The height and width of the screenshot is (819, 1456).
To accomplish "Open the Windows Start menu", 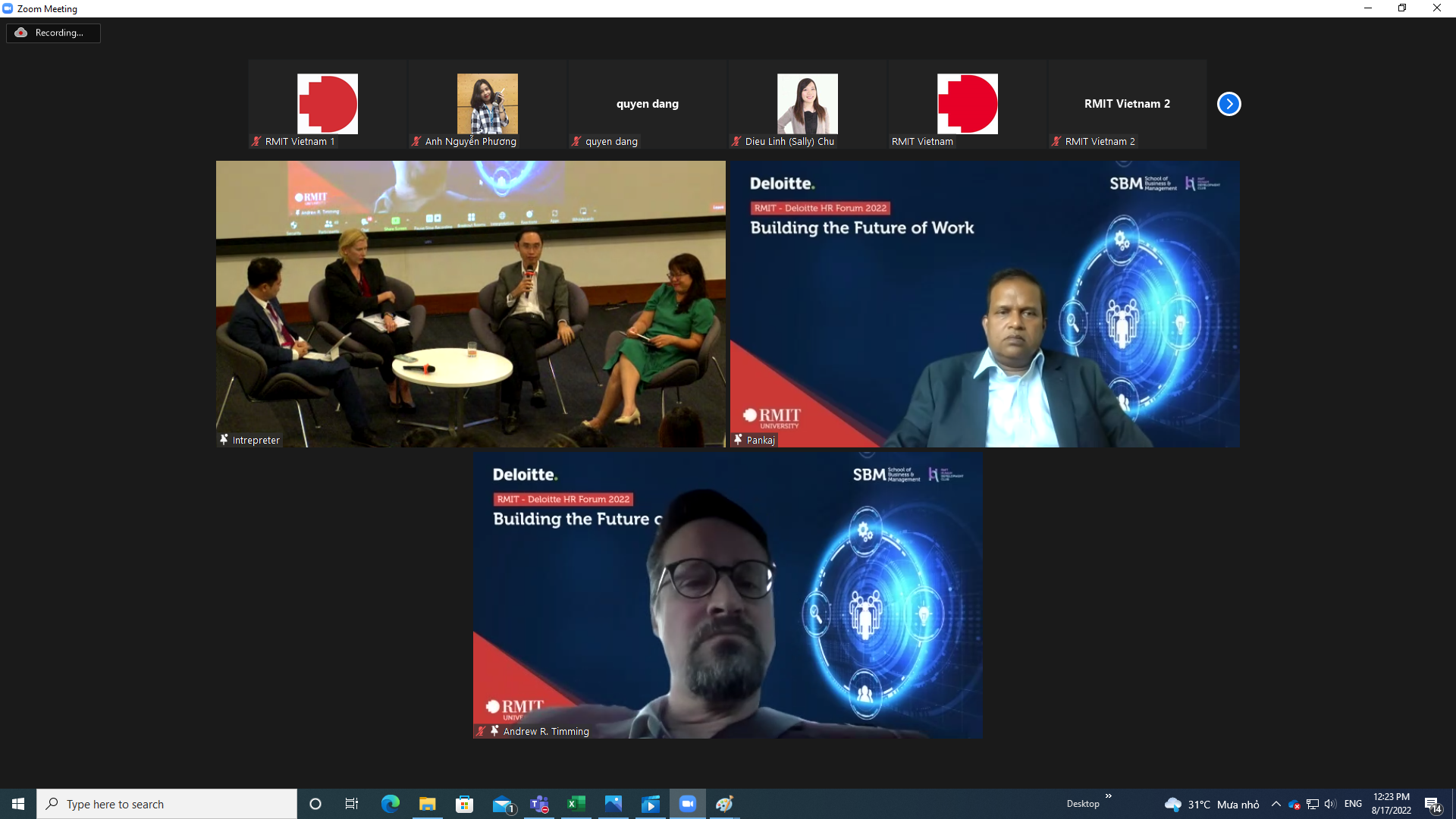I will [x=18, y=804].
